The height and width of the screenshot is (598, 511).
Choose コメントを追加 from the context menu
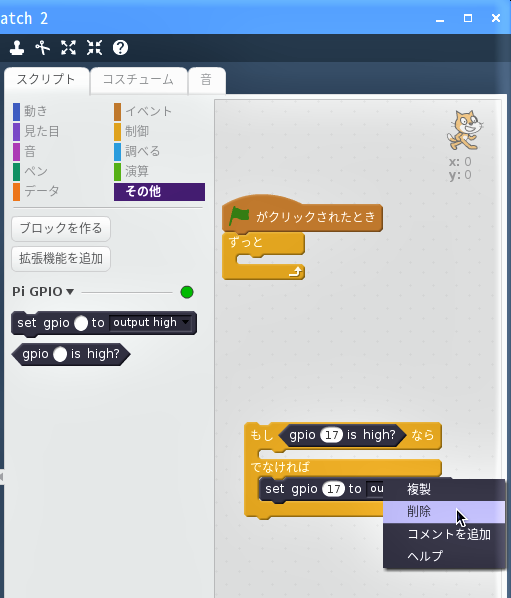click(x=444, y=534)
